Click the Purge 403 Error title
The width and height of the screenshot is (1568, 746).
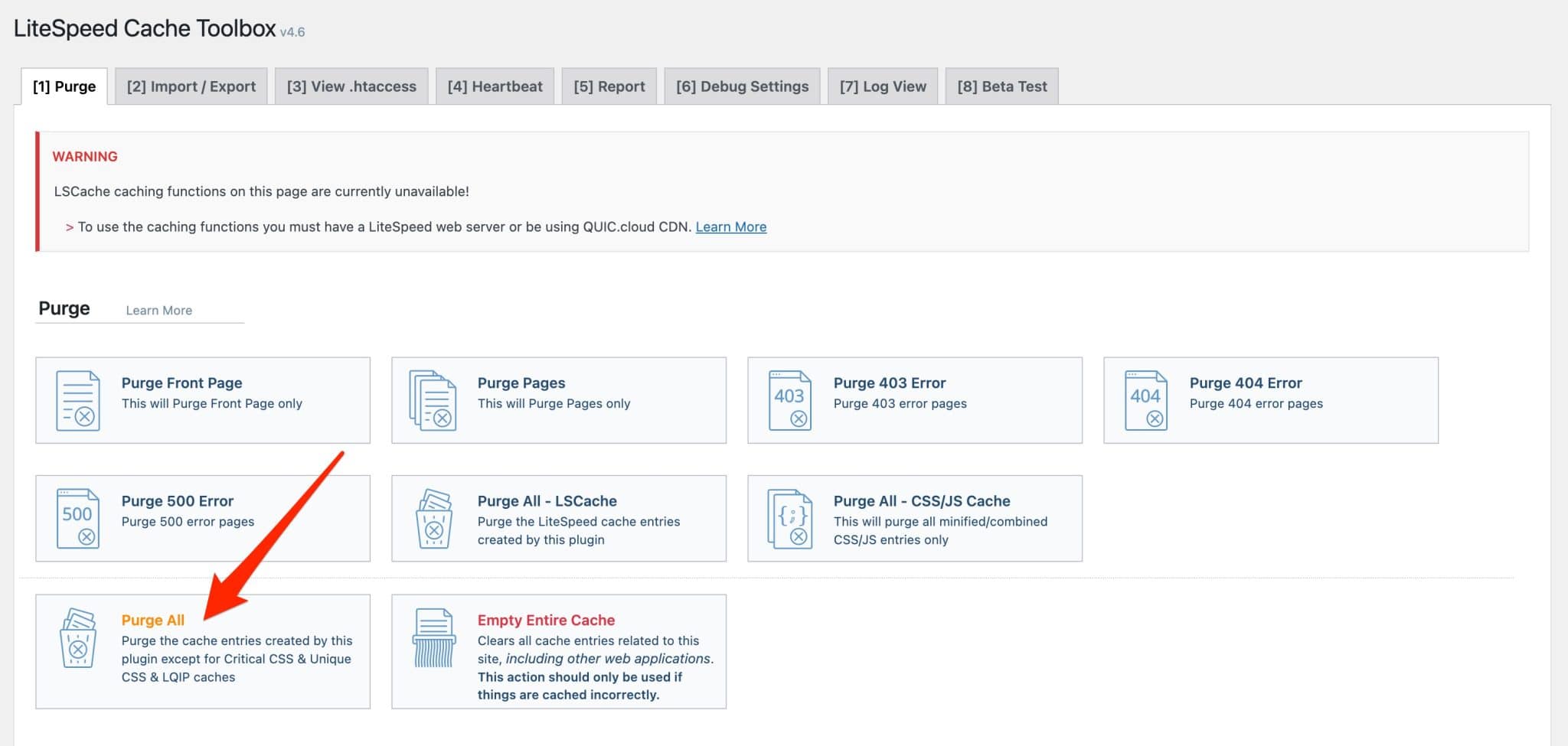(890, 383)
